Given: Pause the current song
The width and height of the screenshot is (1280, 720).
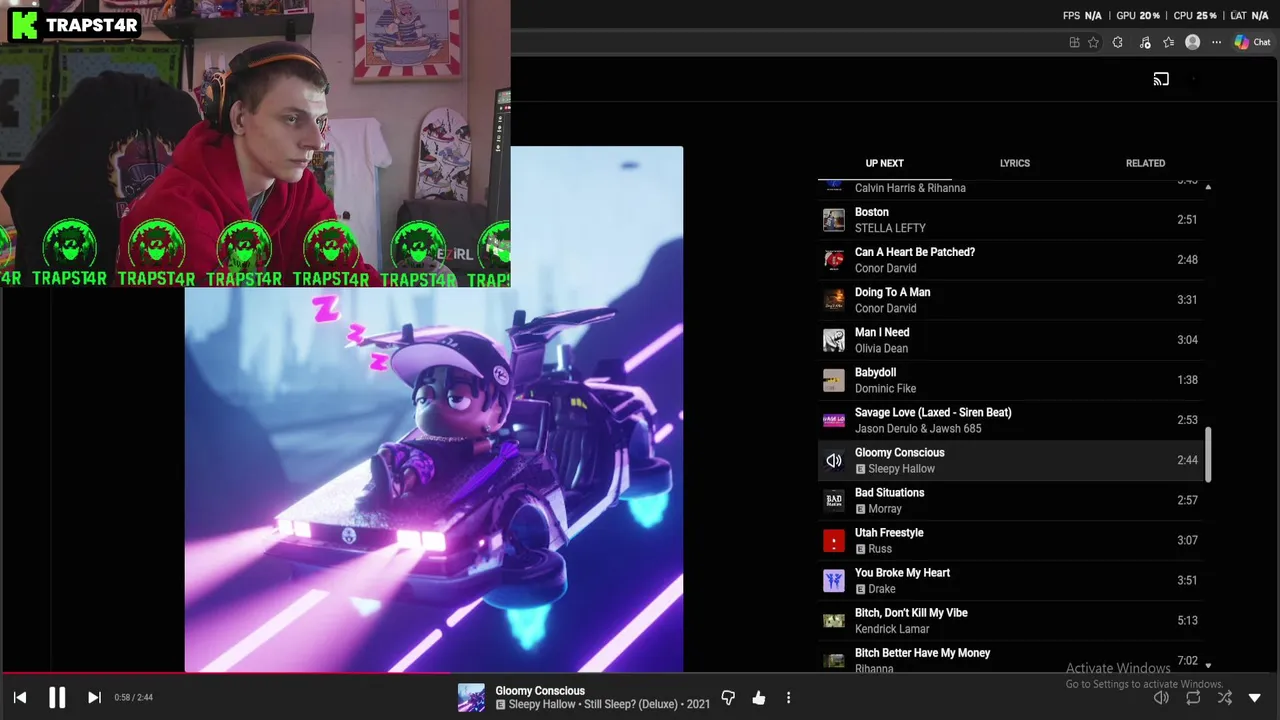Looking at the screenshot, I should (x=57, y=698).
